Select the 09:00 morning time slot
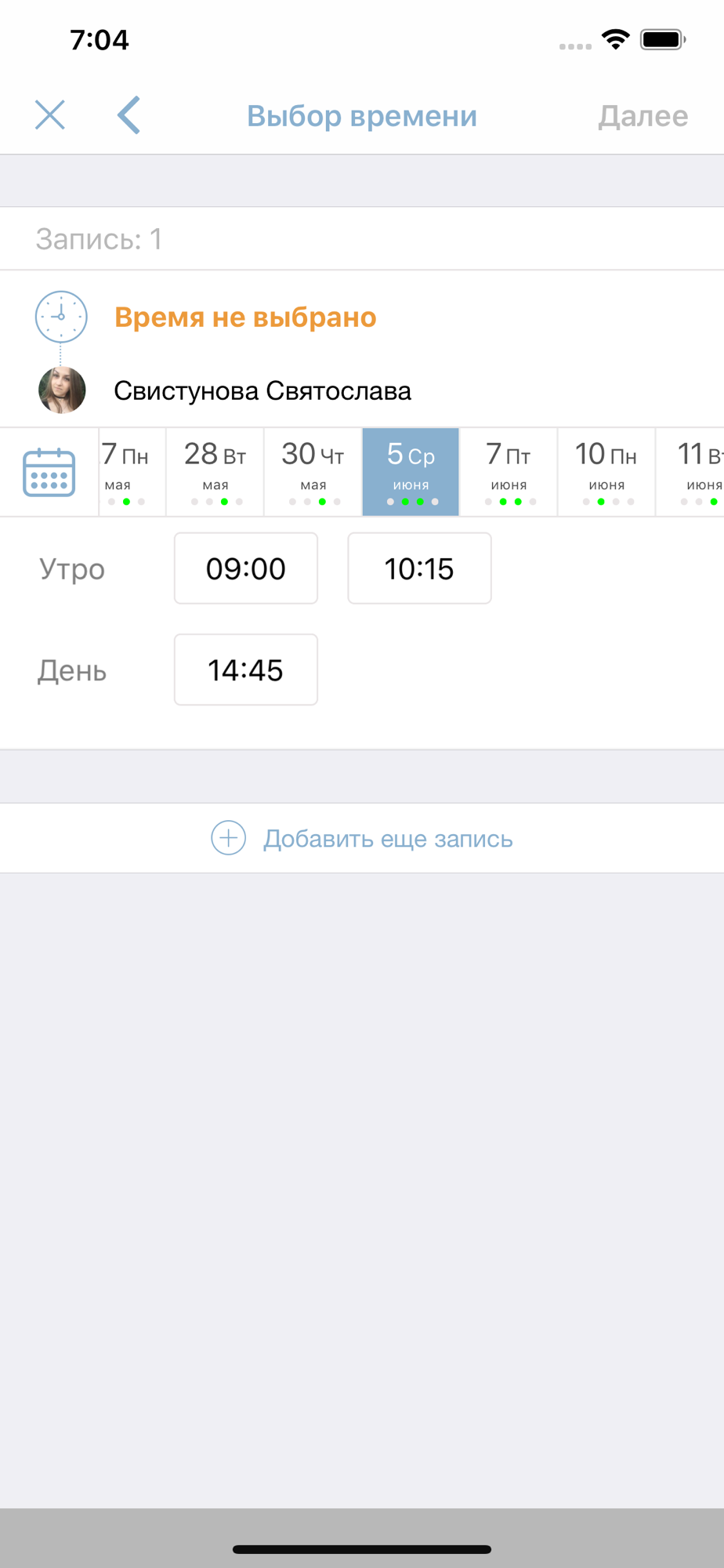724x1568 pixels. (x=246, y=568)
